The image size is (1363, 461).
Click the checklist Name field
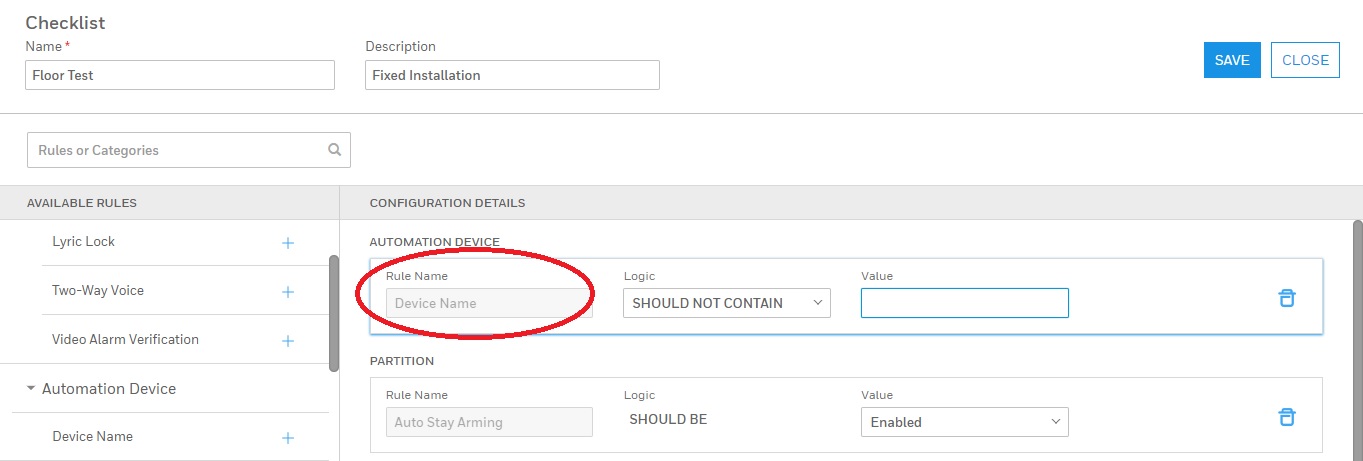pos(180,75)
